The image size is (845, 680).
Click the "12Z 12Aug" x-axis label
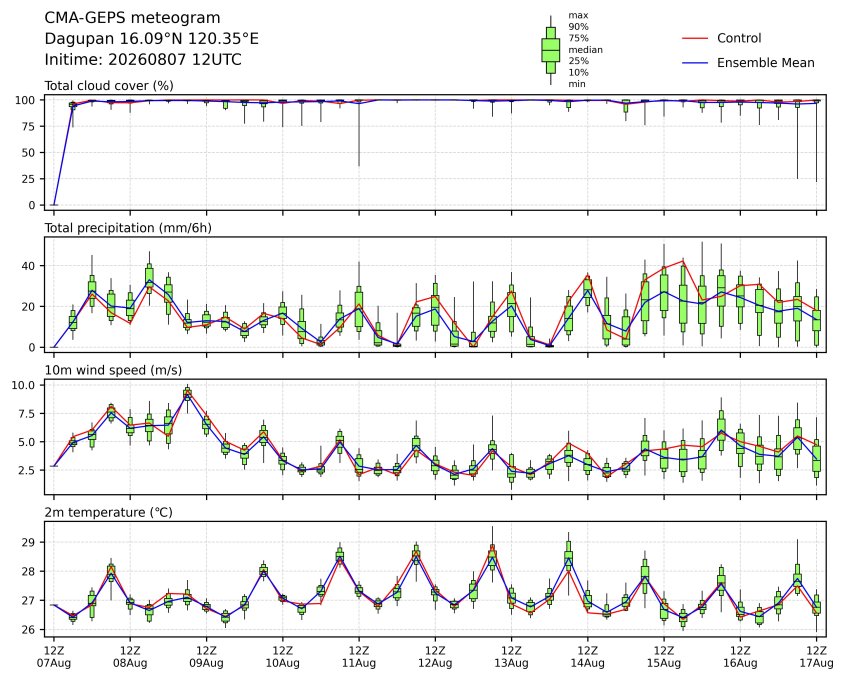[x=435, y=657]
